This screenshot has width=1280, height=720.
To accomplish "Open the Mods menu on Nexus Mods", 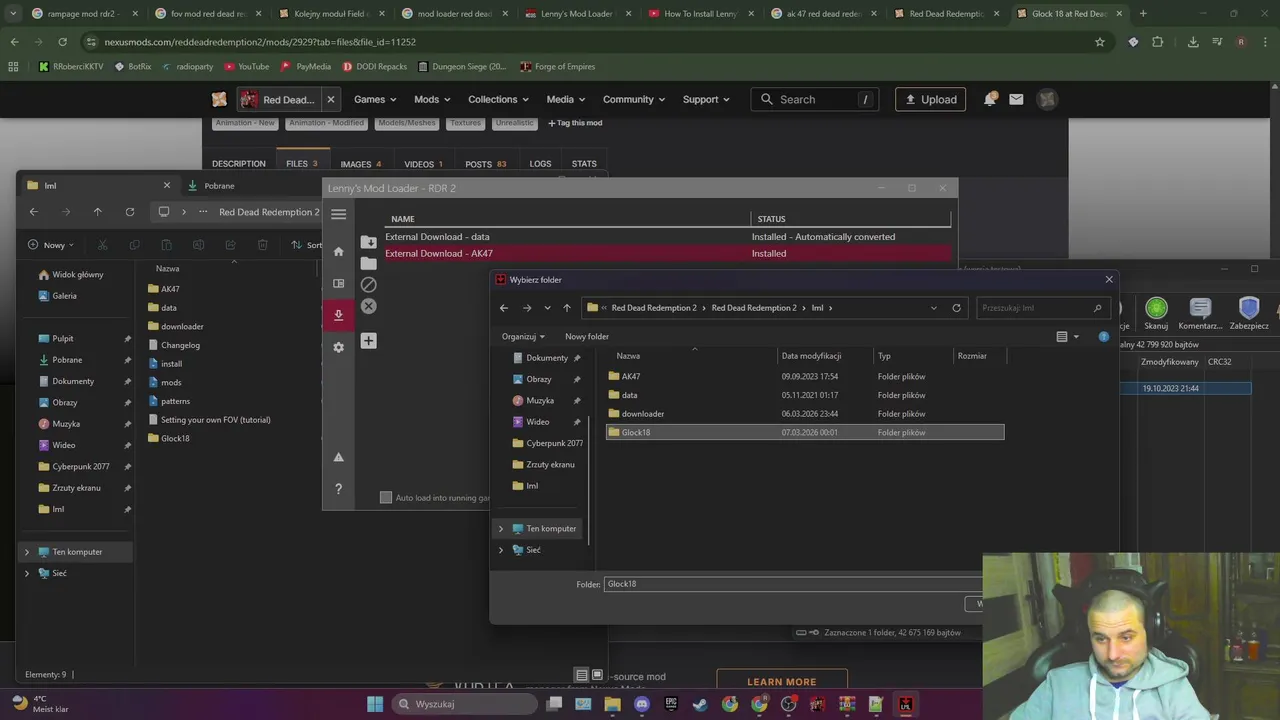I will [x=432, y=99].
